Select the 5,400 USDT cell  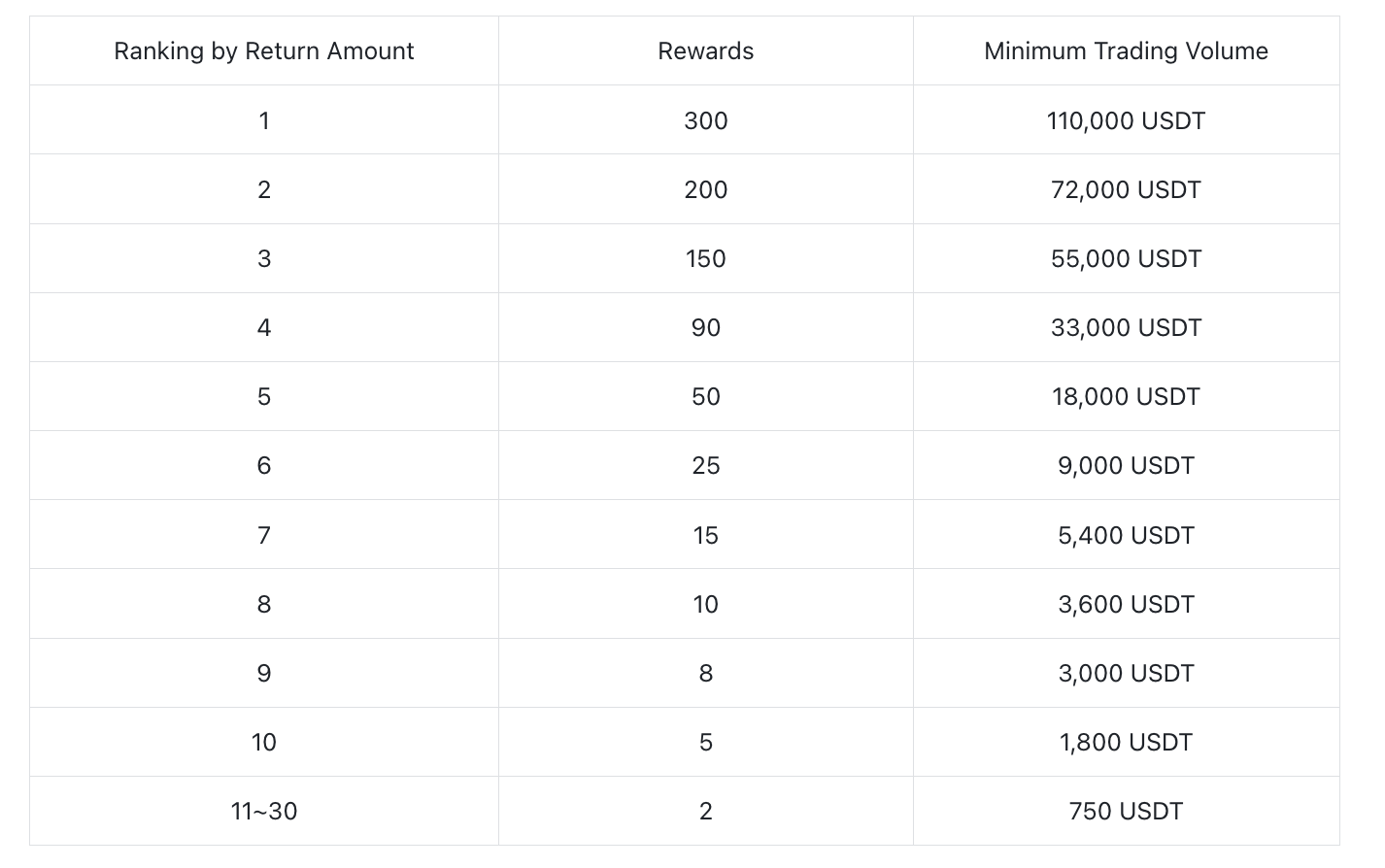coord(1126,535)
